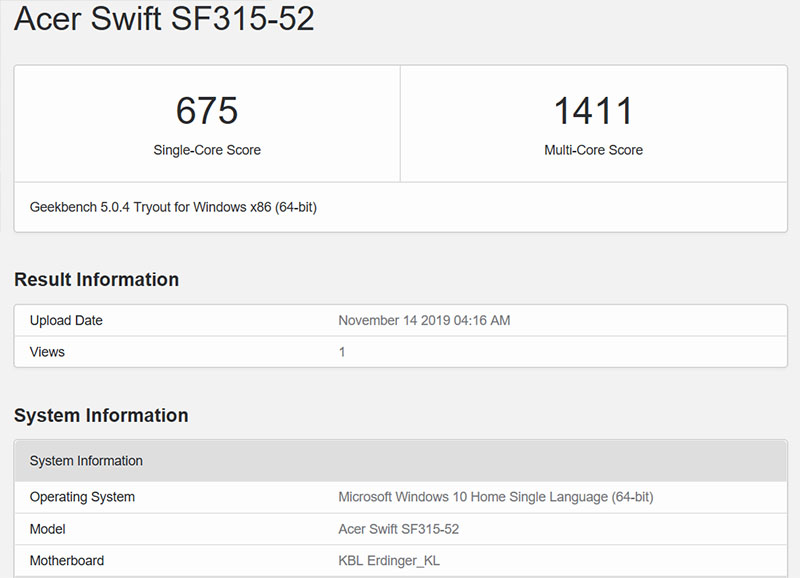The width and height of the screenshot is (800, 578).
Task: Click the System Information table header row
Action: 401,461
